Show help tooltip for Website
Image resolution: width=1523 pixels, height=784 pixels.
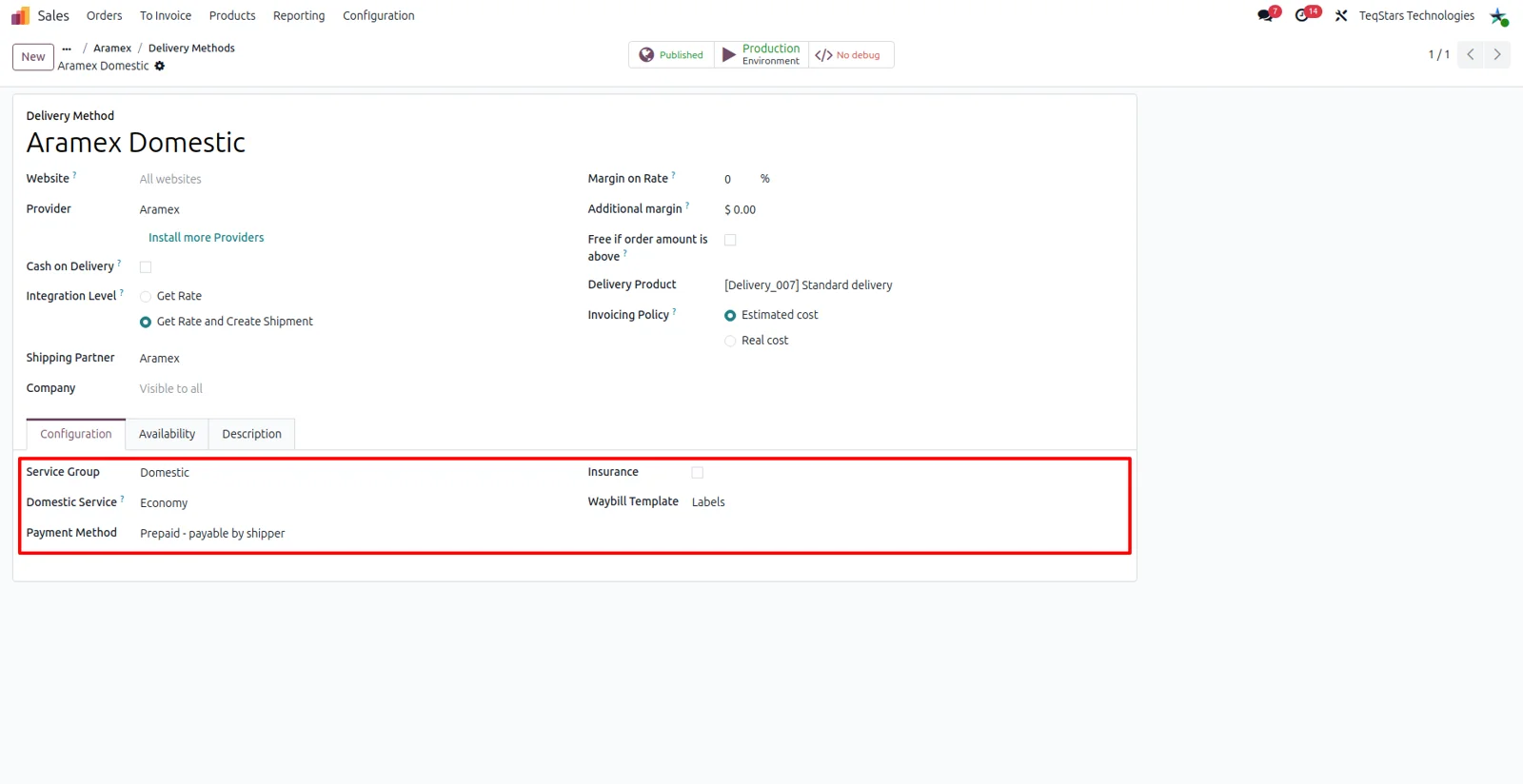[75, 175]
